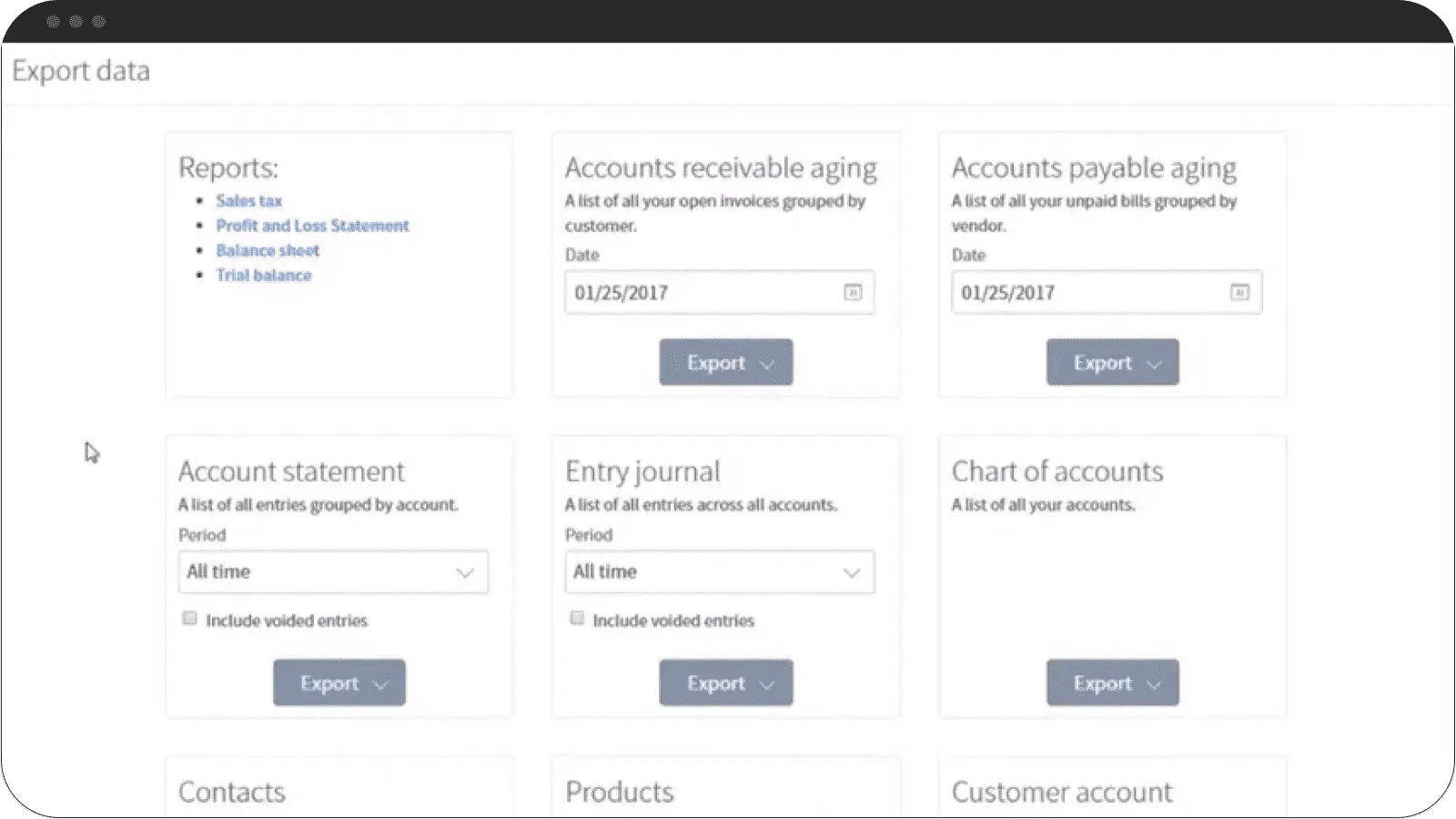The height and width of the screenshot is (819, 1456).
Task: Export the Entry journal
Action: click(x=726, y=682)
